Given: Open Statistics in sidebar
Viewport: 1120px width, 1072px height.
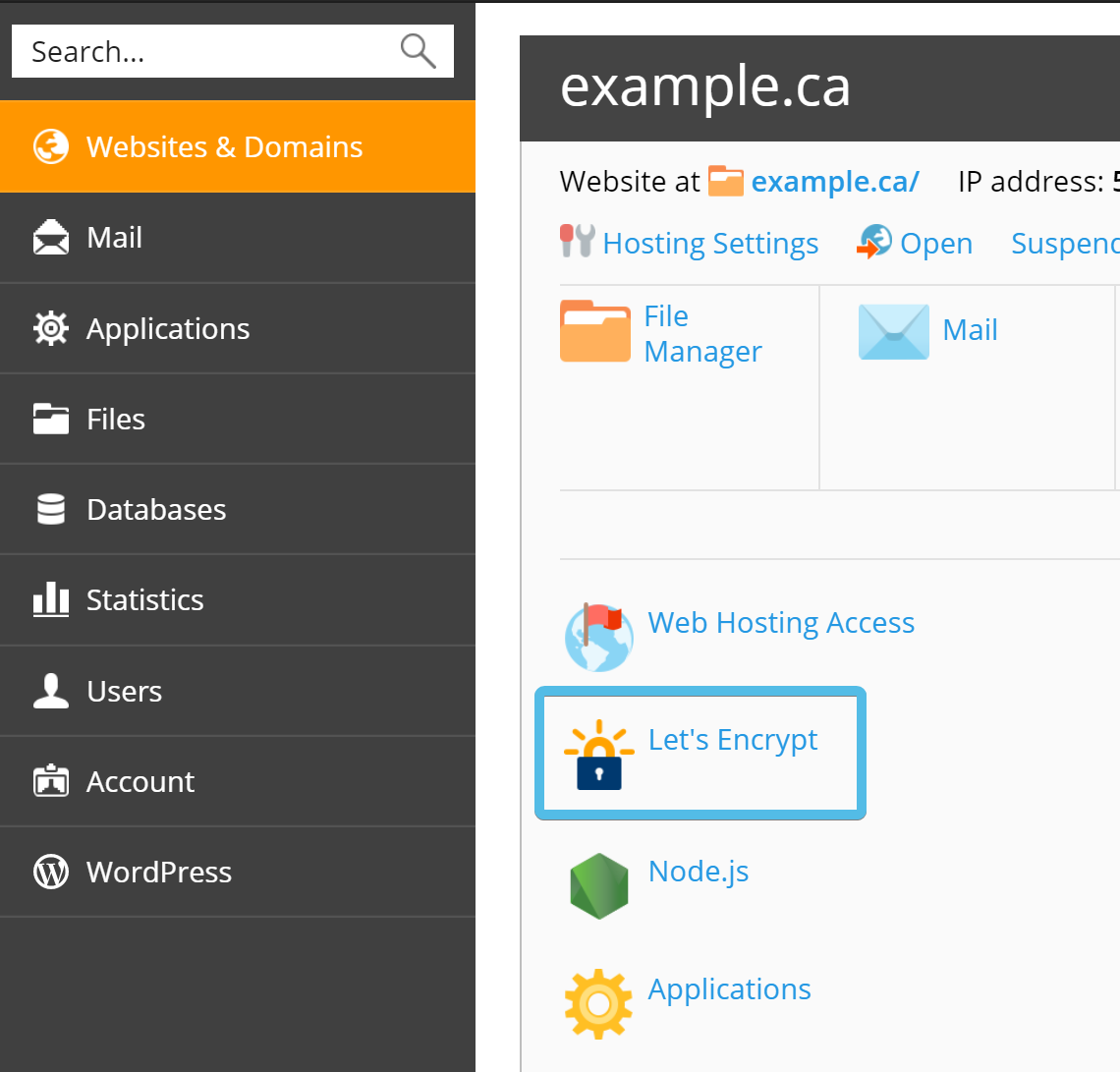Looking at the screenshot, I should pos(237,600).
